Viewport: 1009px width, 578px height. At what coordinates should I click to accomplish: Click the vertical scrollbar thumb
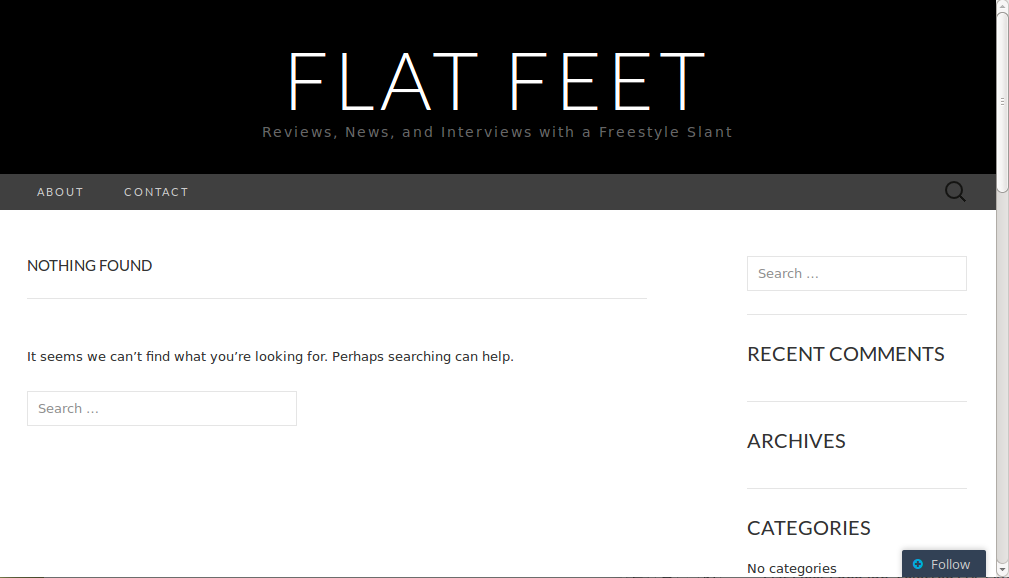(1002, 100)
